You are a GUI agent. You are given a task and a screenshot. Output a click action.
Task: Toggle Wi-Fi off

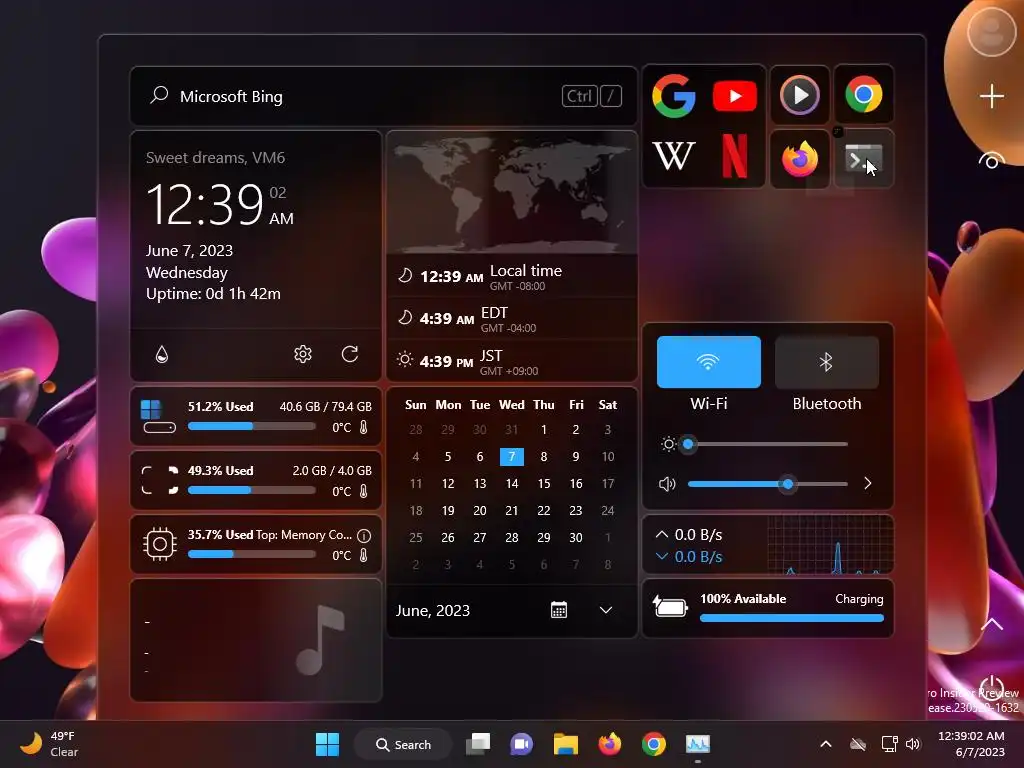pos(709,362)
